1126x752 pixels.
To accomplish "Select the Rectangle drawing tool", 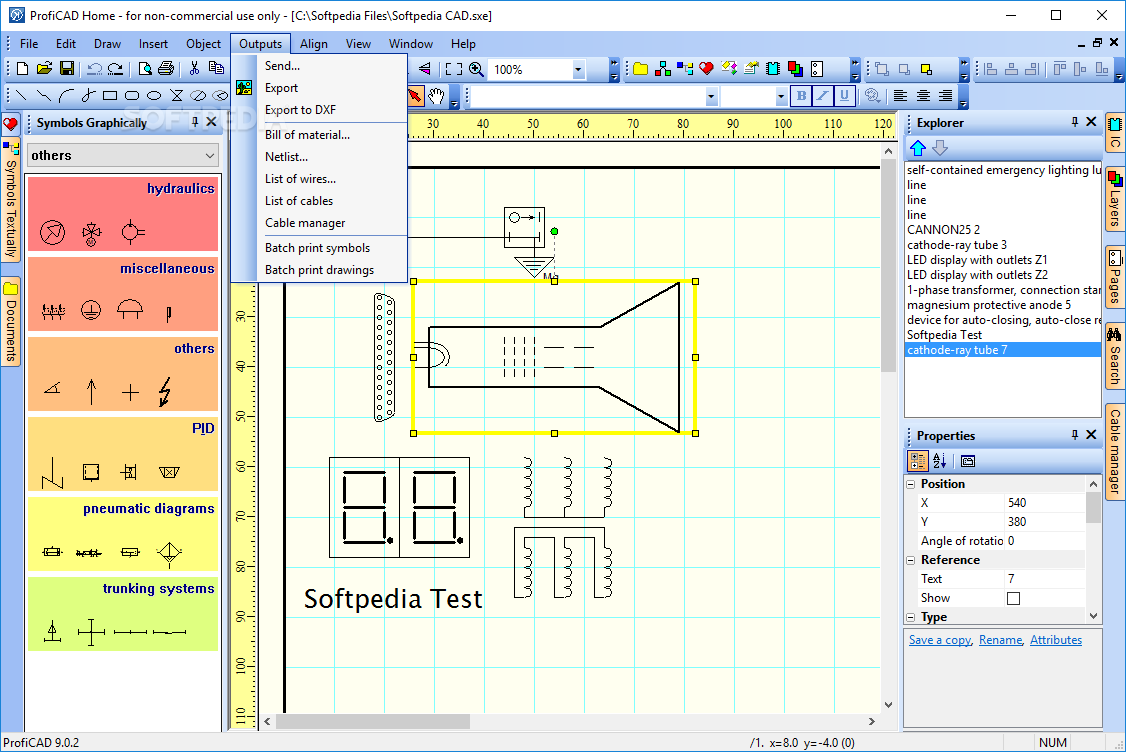I will [110, 95].
